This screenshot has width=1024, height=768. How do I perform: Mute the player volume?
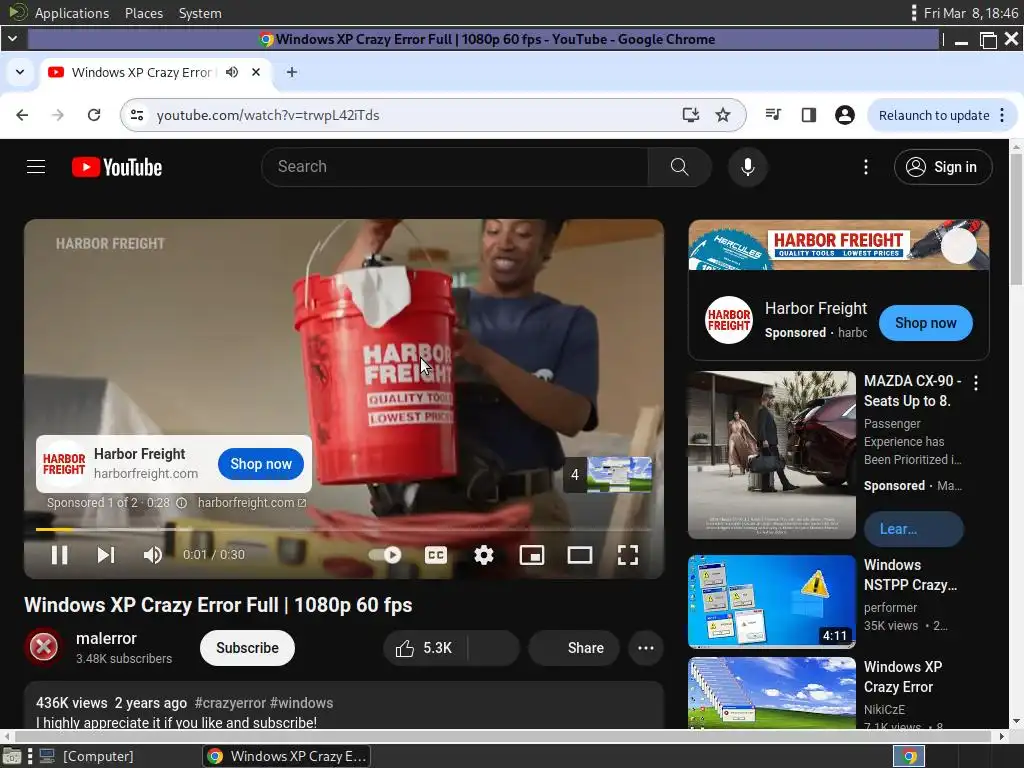click(x=153, y=555)
